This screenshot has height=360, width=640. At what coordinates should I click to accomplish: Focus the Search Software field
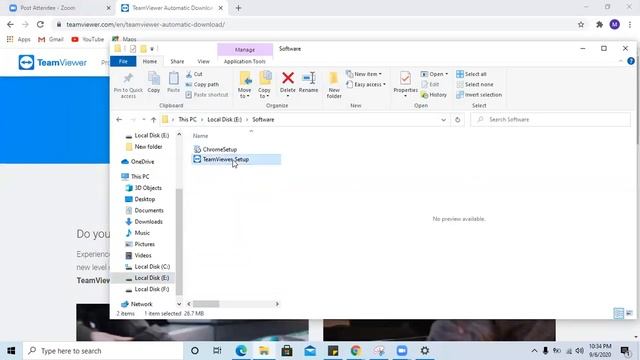coord(550,120)
